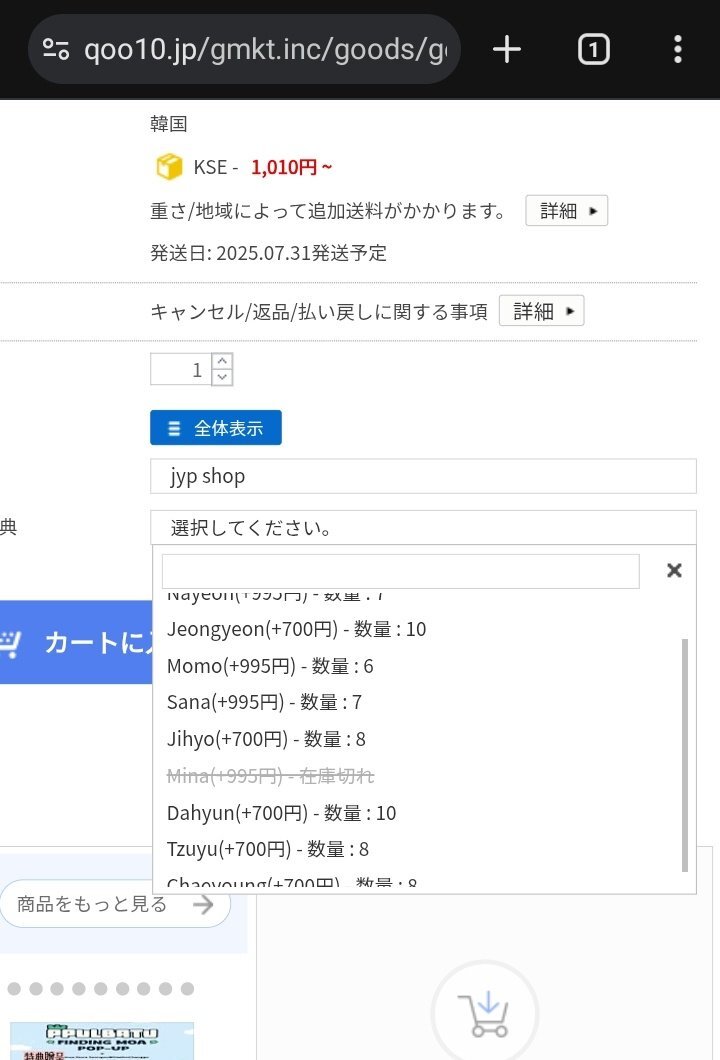Open cancellation/return policy 詳細 button

pos(542,311)
